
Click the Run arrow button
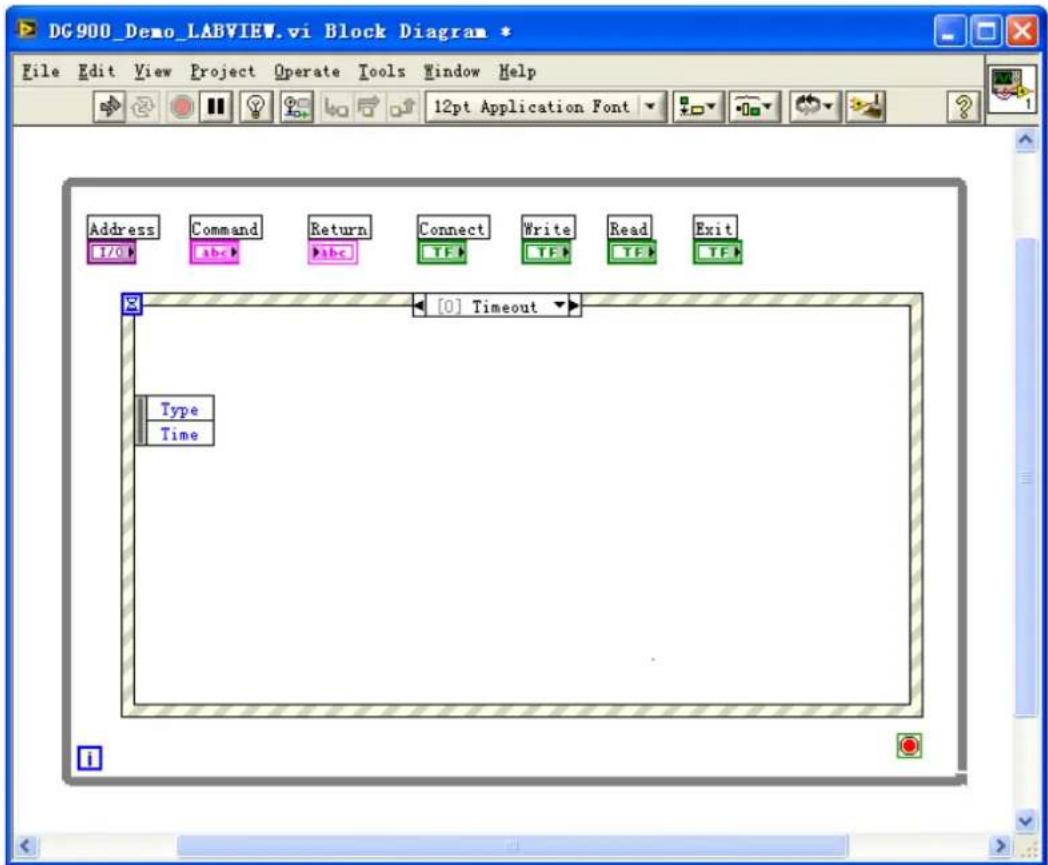[109, 107]
